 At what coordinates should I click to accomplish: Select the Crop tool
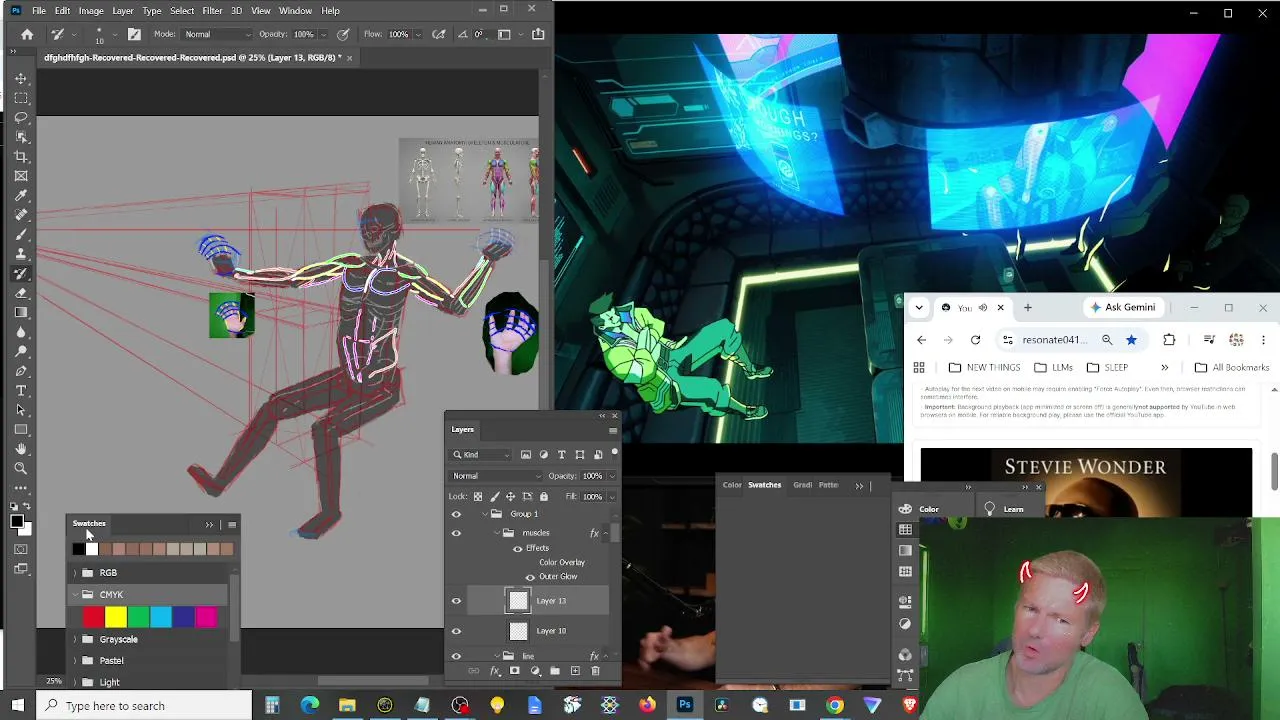[21, 156]
